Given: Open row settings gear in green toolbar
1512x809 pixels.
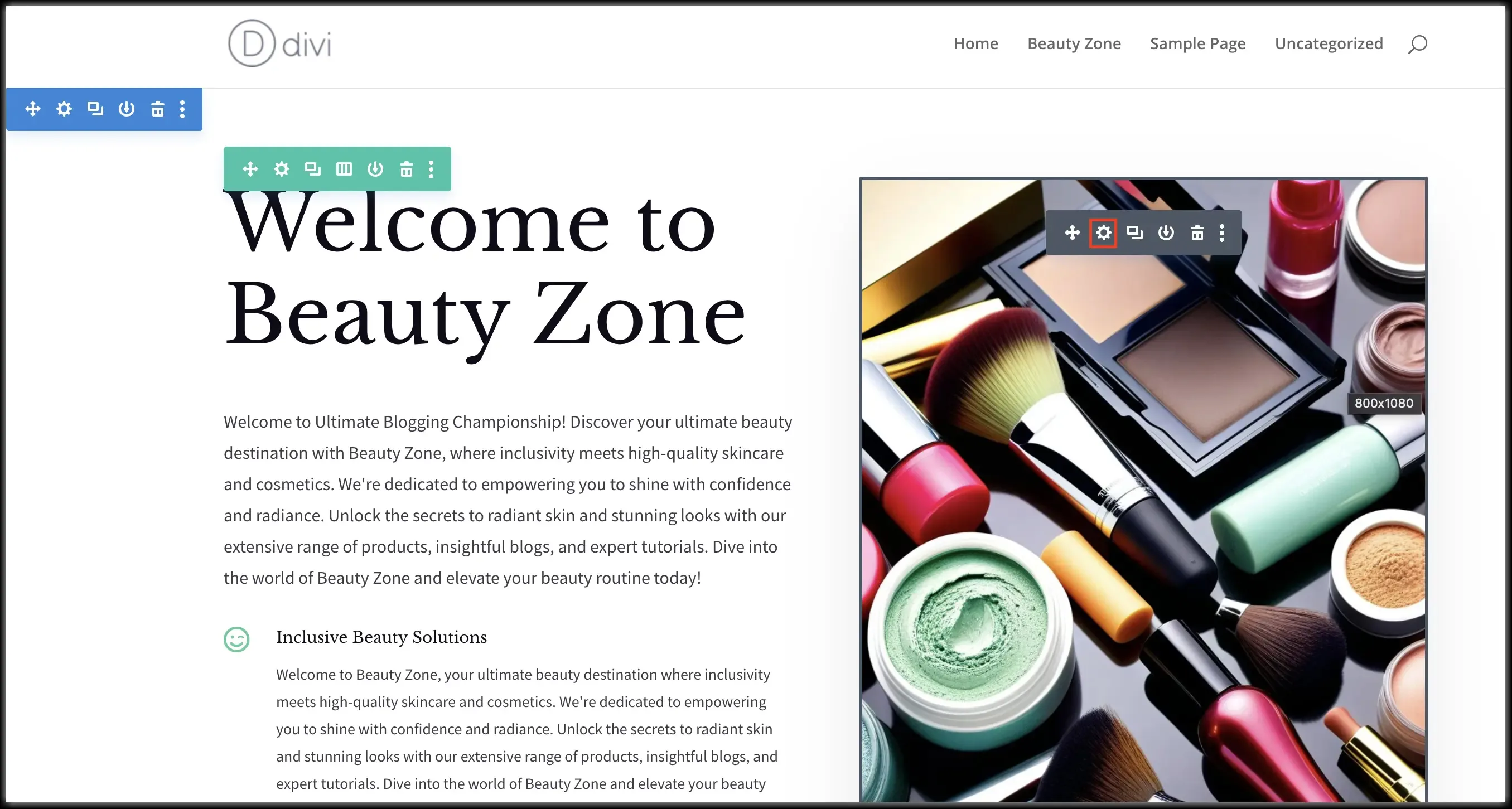Looking at the screenshot, I should [x=282, y=169].
